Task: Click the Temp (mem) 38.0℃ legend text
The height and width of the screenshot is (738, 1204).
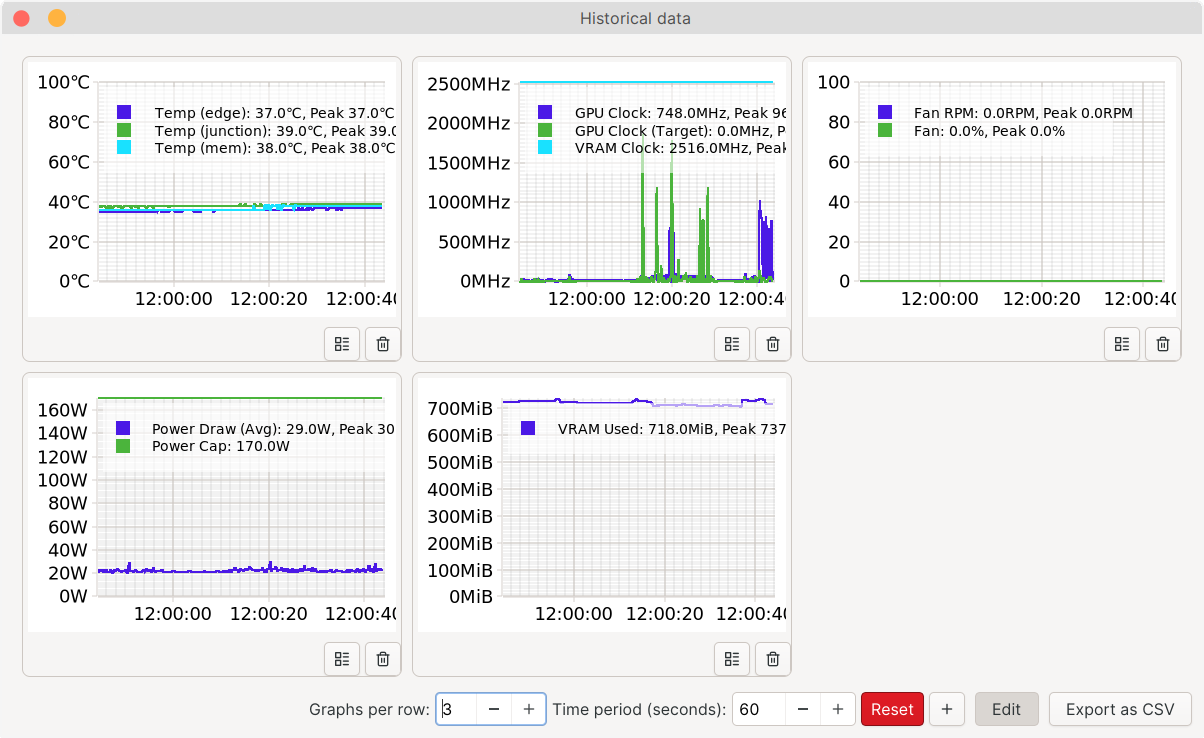Action: click(x=275, y=148)
